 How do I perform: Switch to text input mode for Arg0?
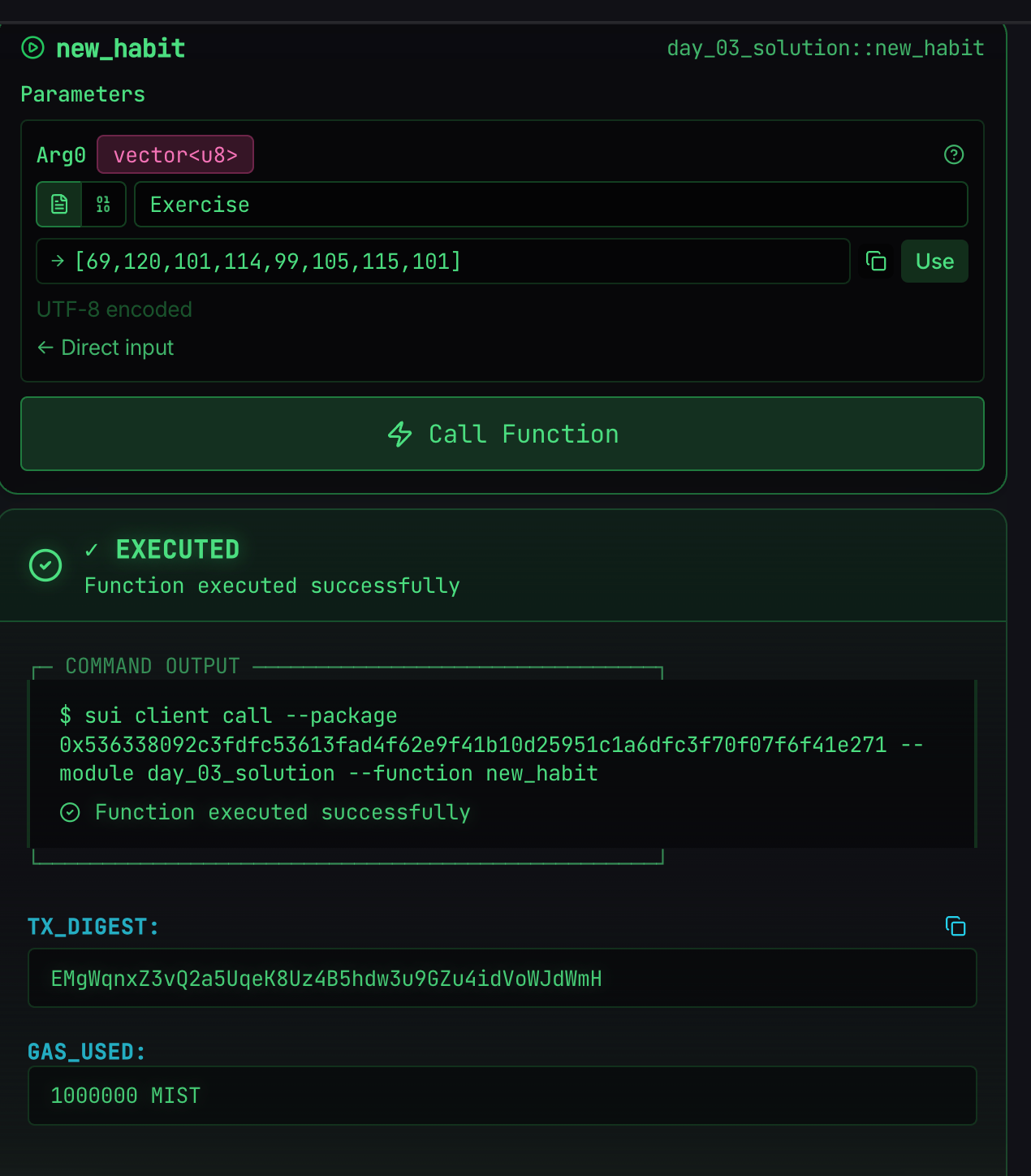[x=58, y=204]
